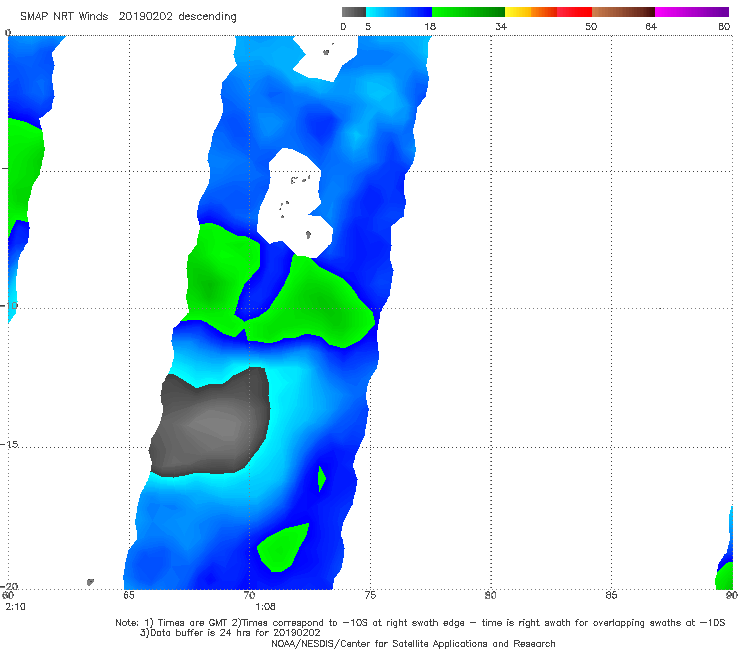Click the cyan-blue segment of the color bar
Viewport: 740px width, 650px height.
[399, 12]
